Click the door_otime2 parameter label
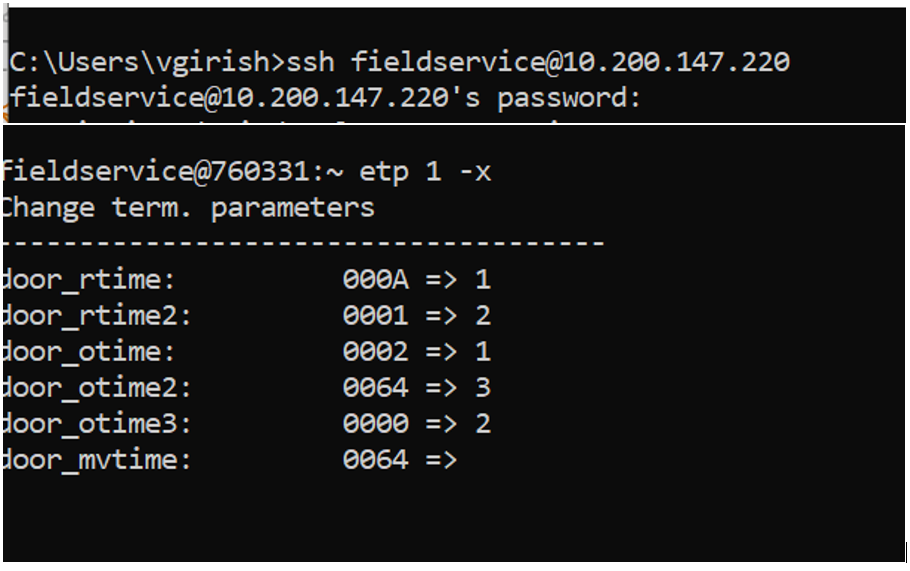Screen dimensions: 910x571 [97, 388]
